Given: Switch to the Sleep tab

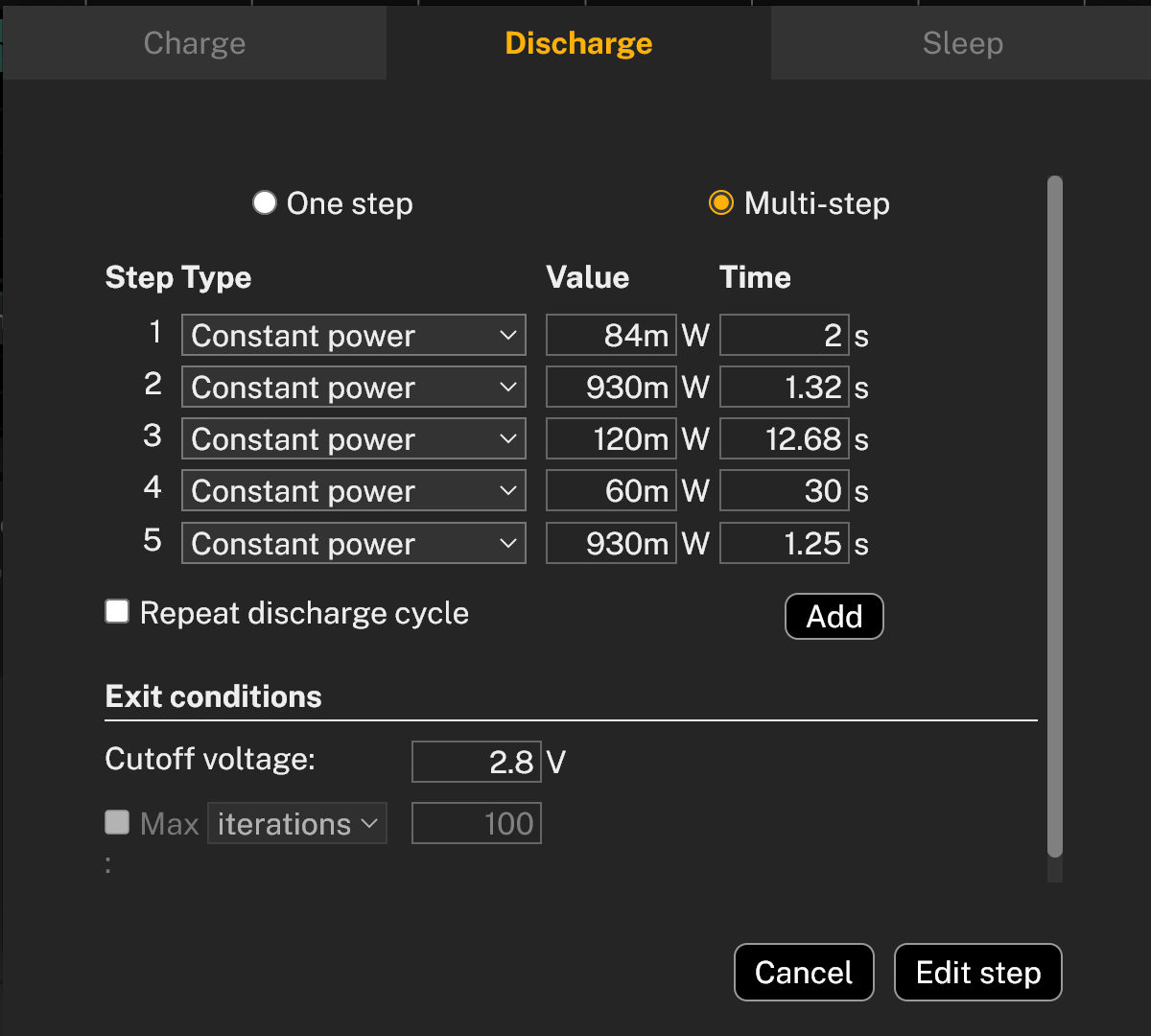Looking at the screenshot, I should (962, 42).
